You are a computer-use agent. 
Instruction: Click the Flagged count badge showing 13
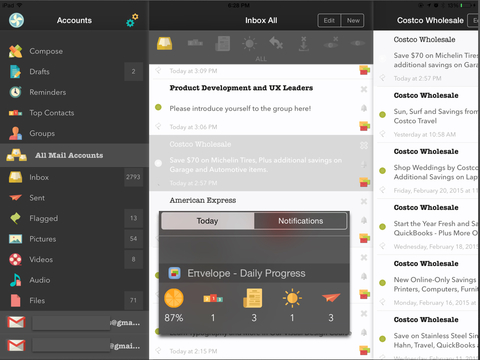click(x=133, y=218)
